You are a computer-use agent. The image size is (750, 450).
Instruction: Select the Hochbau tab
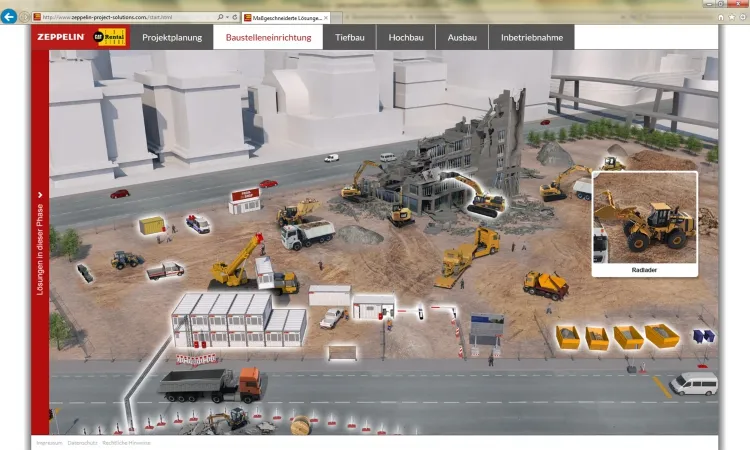point(406,37)
